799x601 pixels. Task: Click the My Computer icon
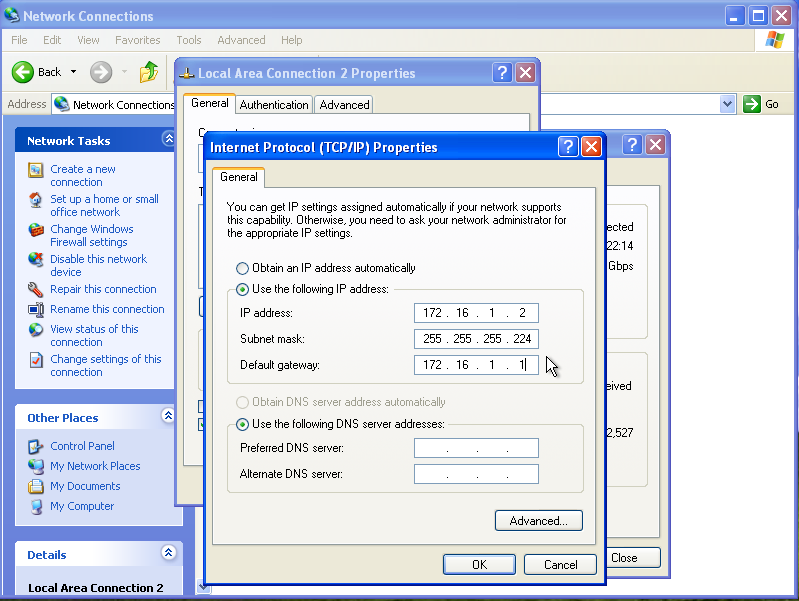pyautogui.click(x=36, y=507)
